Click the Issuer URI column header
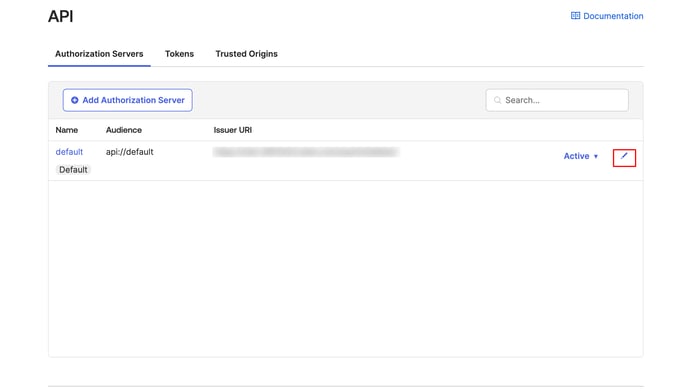The image size is (688, 391). point(233,130)
